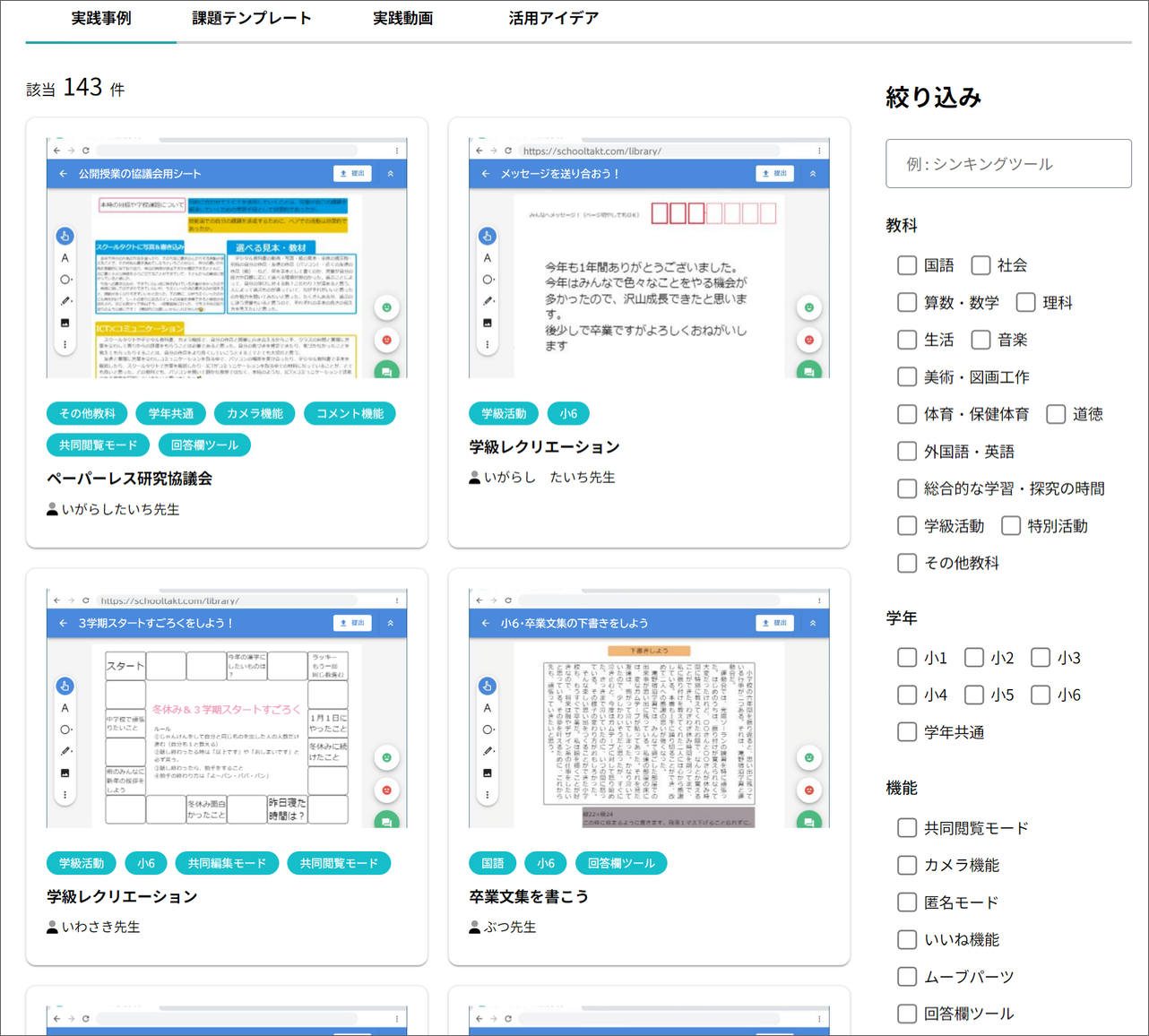
Task: Open the green comment bubble icon
Action: (x=386, y=370)
